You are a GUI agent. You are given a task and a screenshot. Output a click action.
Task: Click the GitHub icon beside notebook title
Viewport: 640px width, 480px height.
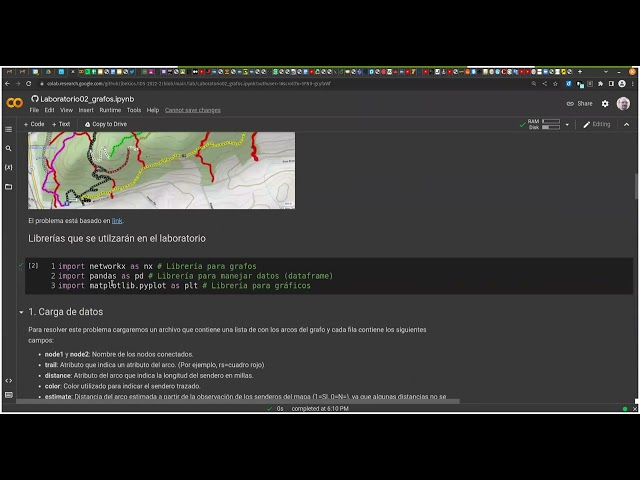click(x=35, y=99)
